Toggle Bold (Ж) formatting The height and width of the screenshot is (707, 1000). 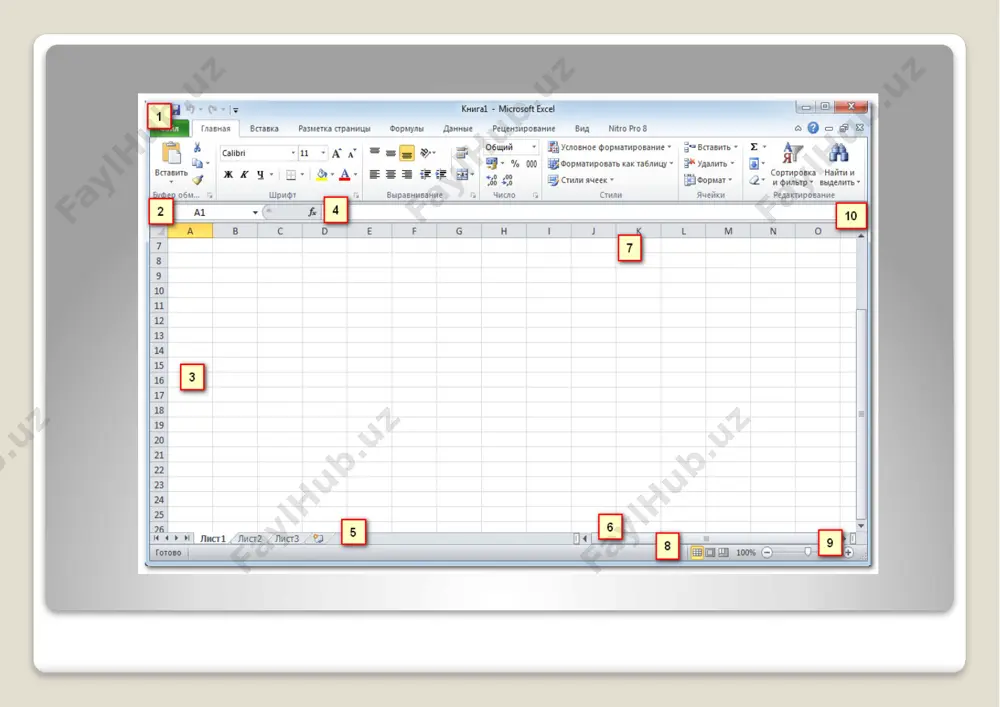coord(228,174)
